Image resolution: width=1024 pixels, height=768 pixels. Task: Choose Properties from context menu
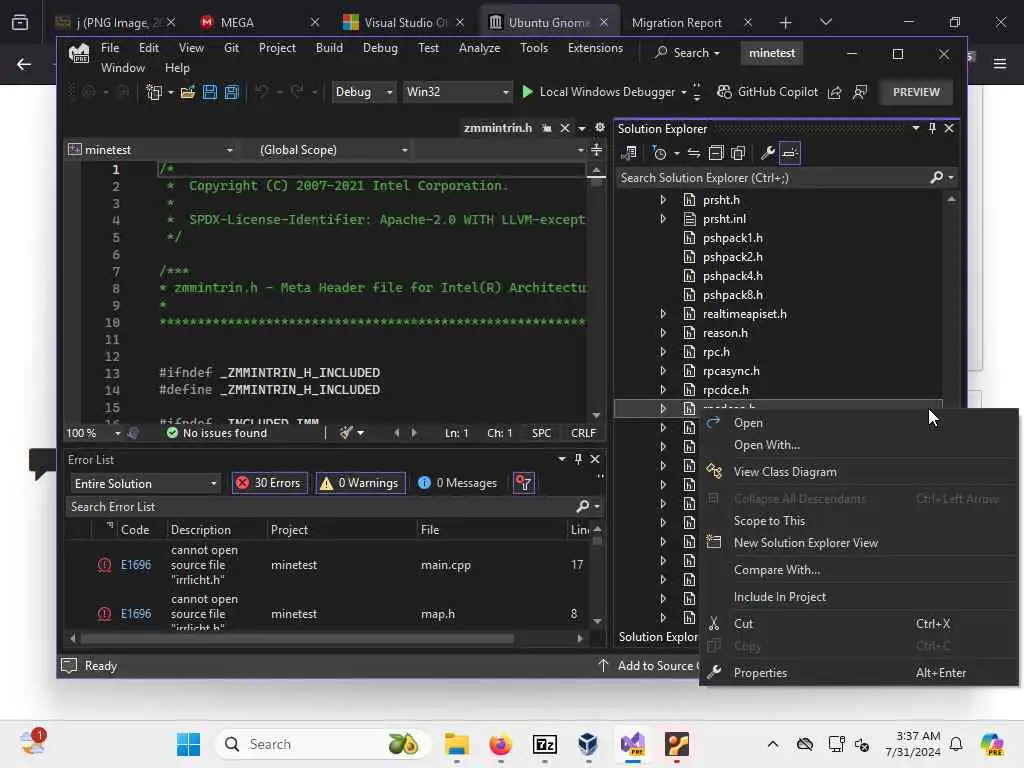858,673
